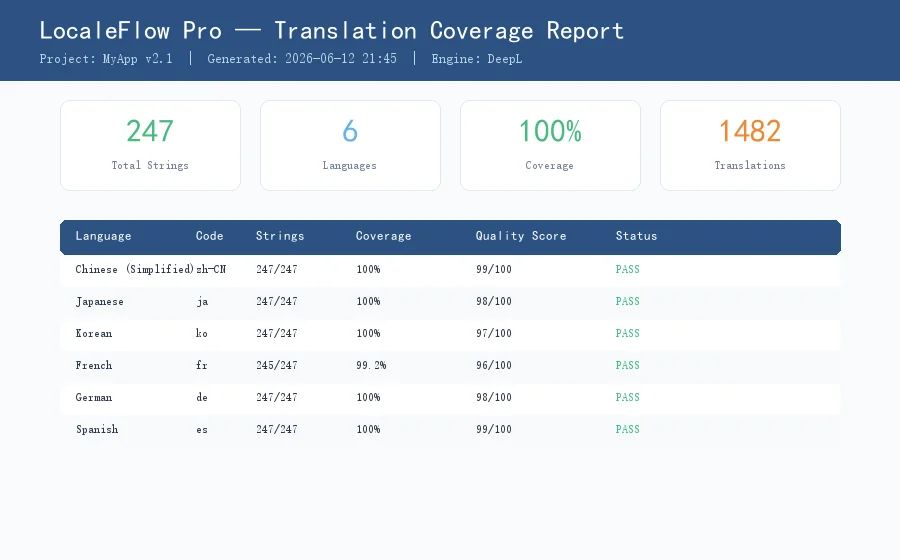Viewport: 900px width, 560px height.
Task: Select the 6 Languages summary card
Action: (350, 145)
